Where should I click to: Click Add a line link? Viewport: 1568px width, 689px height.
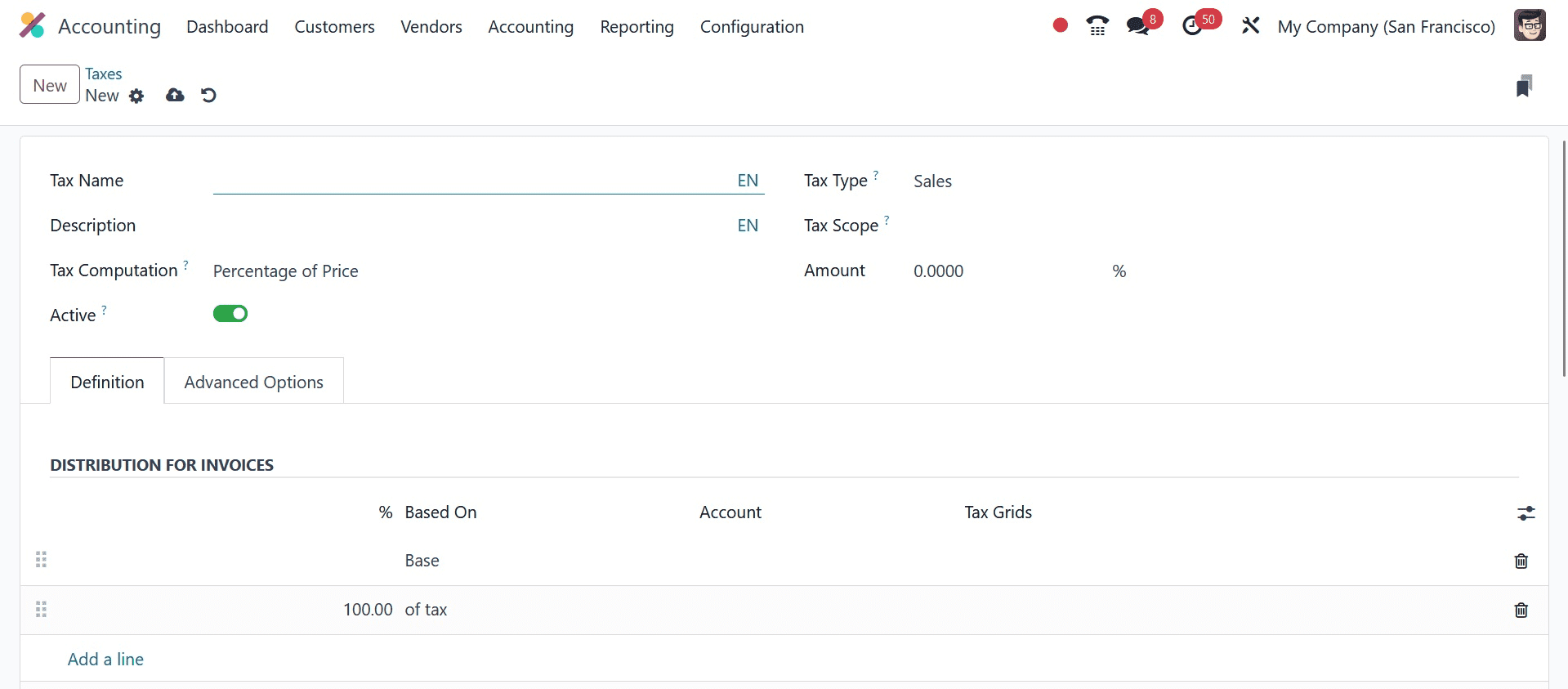coord(105,660)
